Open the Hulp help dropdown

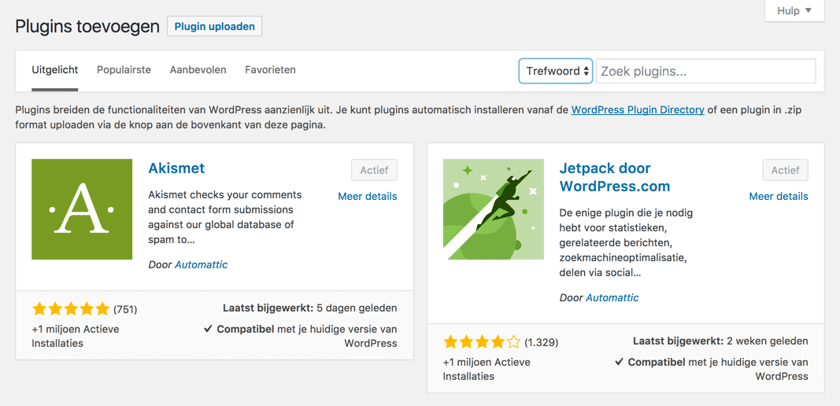point(794,11)
